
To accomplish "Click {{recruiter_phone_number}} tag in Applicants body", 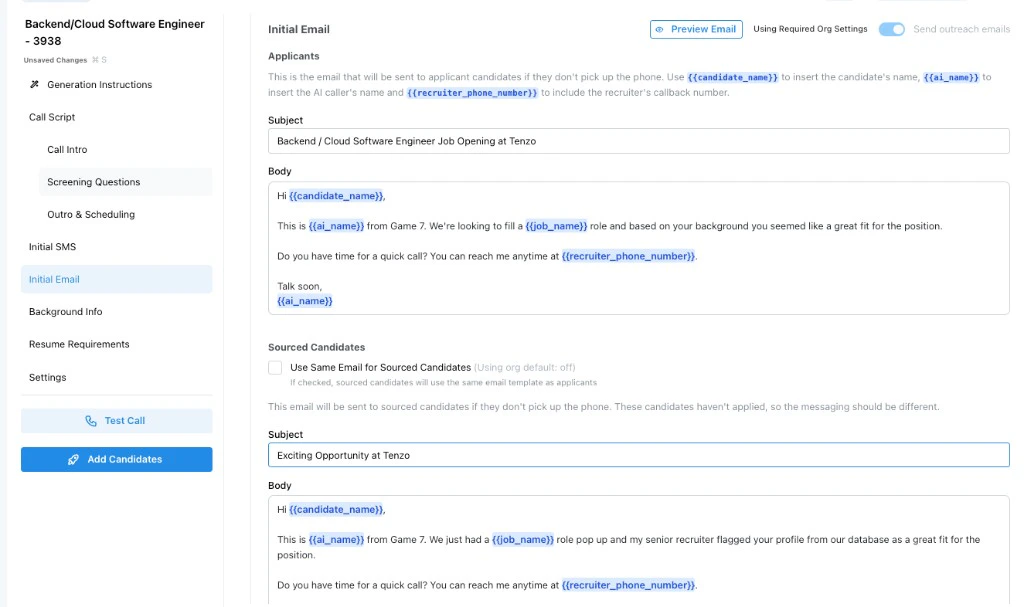I will (x=628, y=256).
